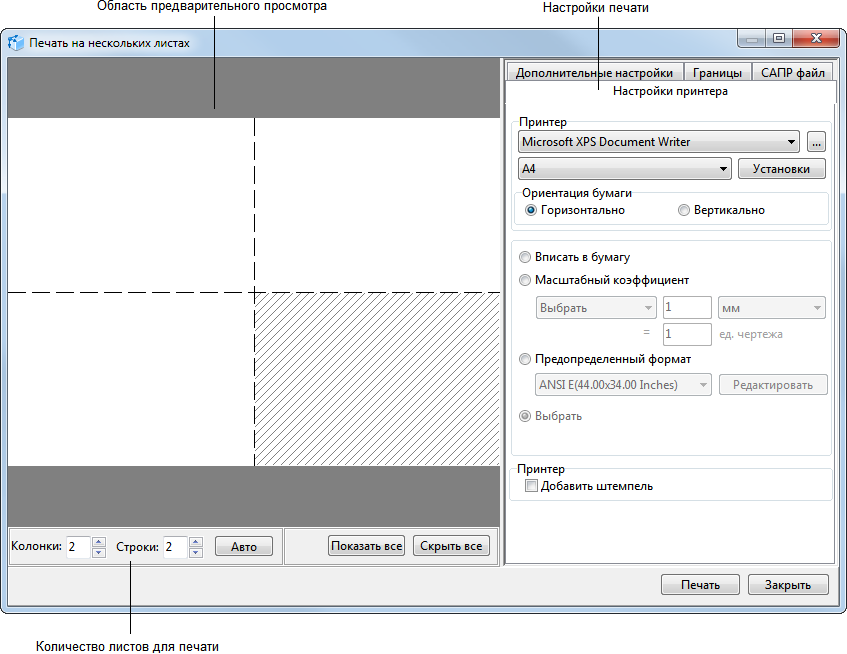Click the "Авто" button

click(243, 545)
